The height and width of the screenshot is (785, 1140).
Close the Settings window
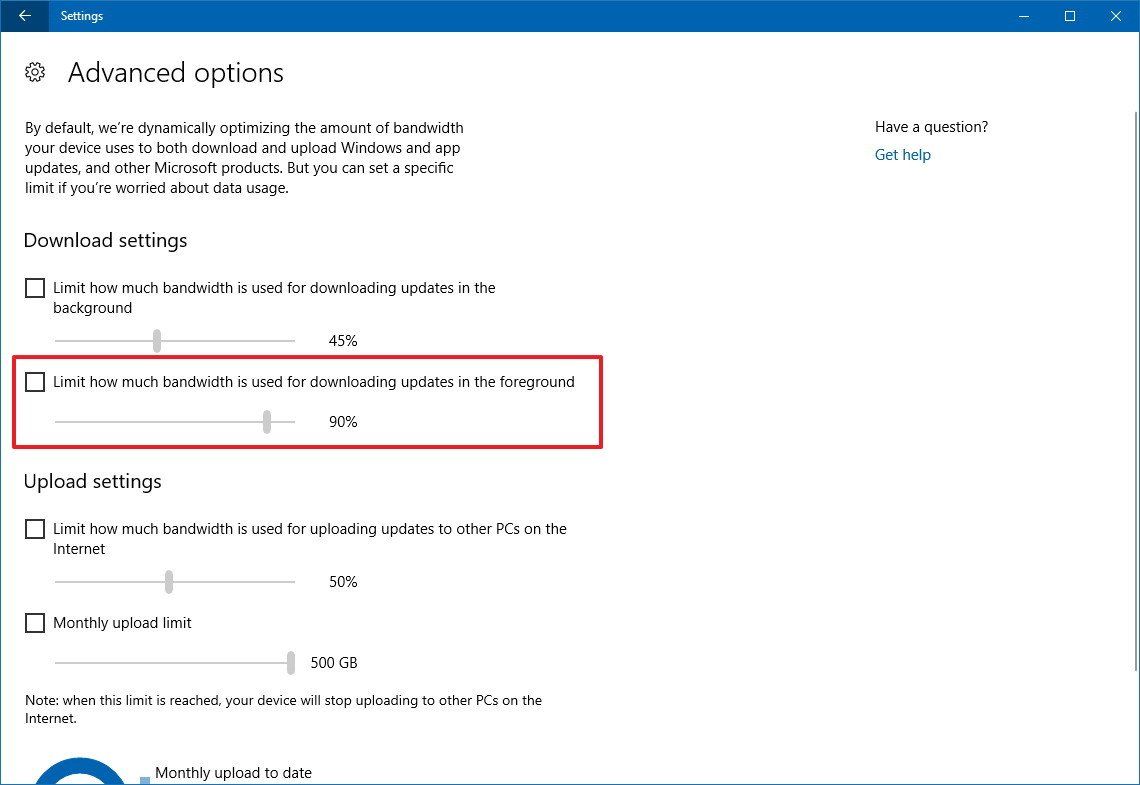pyautogui.click(x=1115, y=16)
